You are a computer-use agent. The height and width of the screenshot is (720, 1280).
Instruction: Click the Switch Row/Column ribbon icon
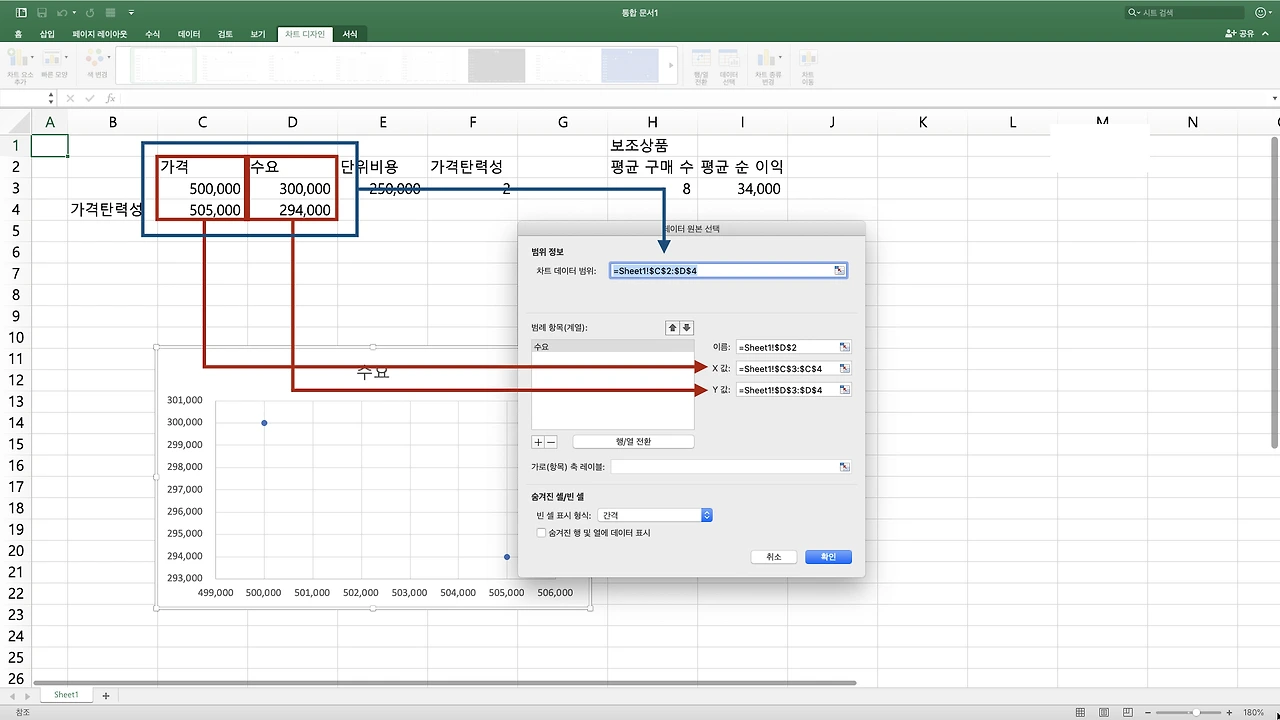(701, 65)
